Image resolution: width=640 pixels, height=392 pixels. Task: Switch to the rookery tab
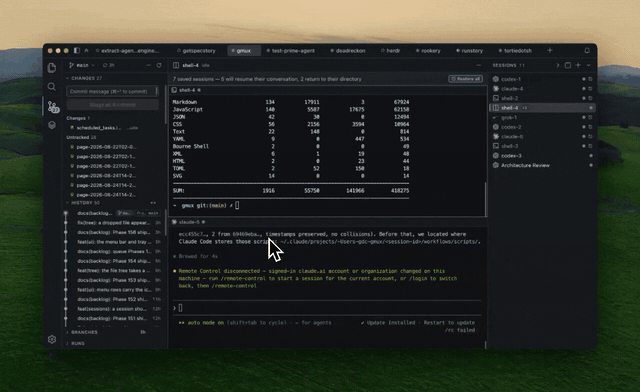(x=428, y=51)
